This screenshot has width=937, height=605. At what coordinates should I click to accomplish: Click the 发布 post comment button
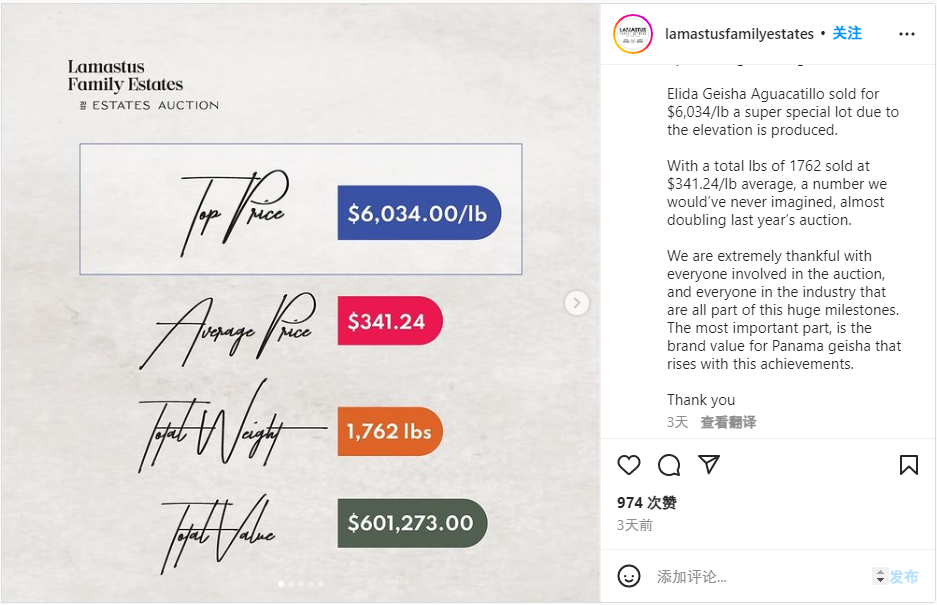[904, 577]
